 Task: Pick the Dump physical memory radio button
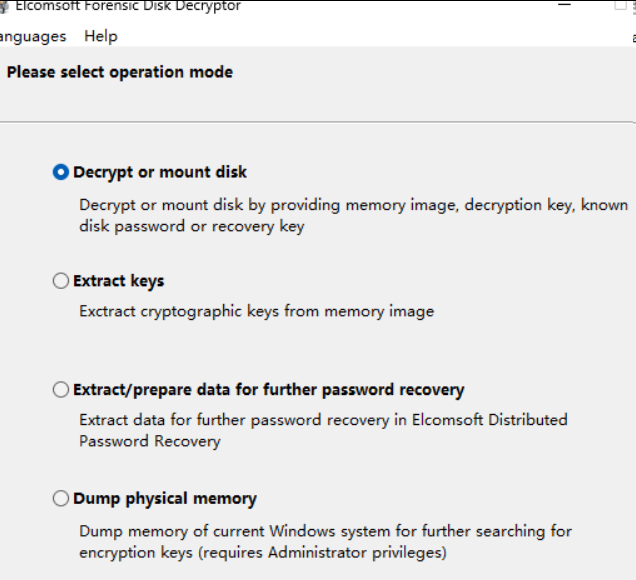(x=61, y=498)
